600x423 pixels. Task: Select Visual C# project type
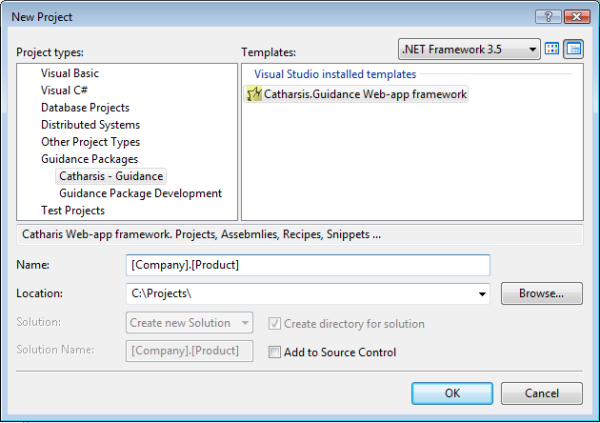coord(64,90)
